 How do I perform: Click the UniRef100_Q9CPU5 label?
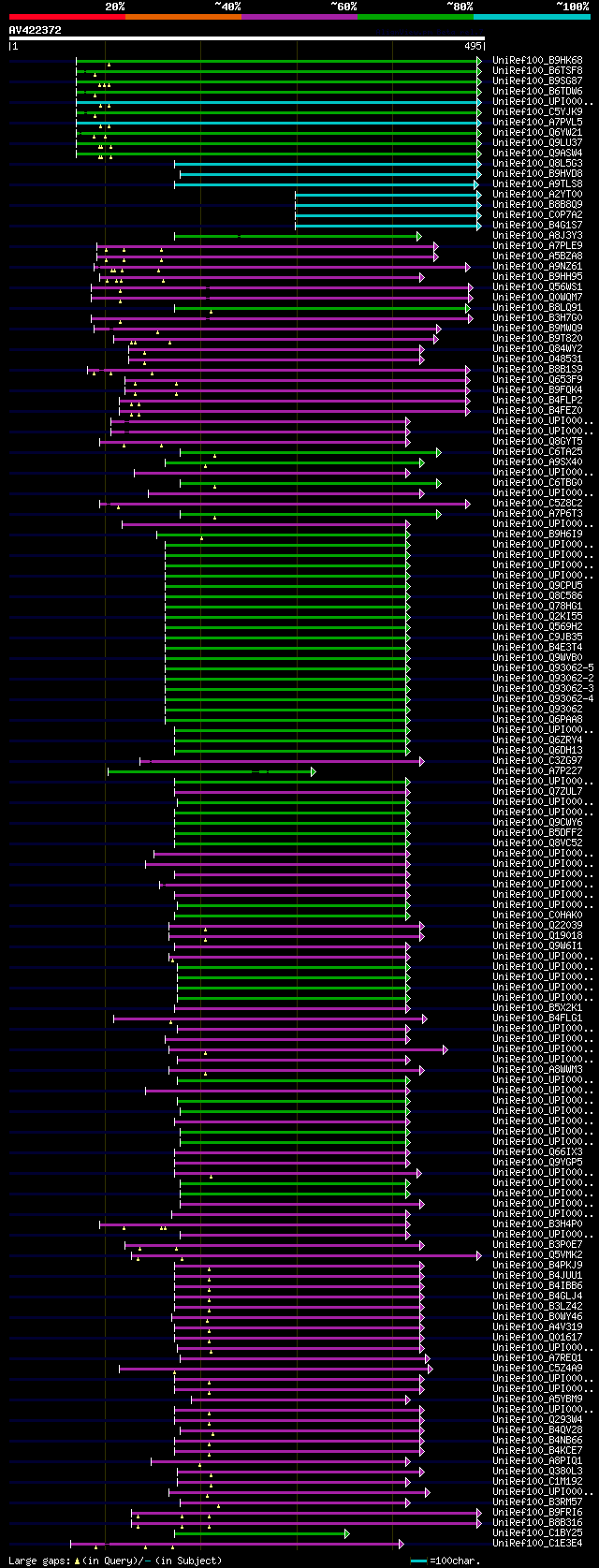[x=537, y=586]
